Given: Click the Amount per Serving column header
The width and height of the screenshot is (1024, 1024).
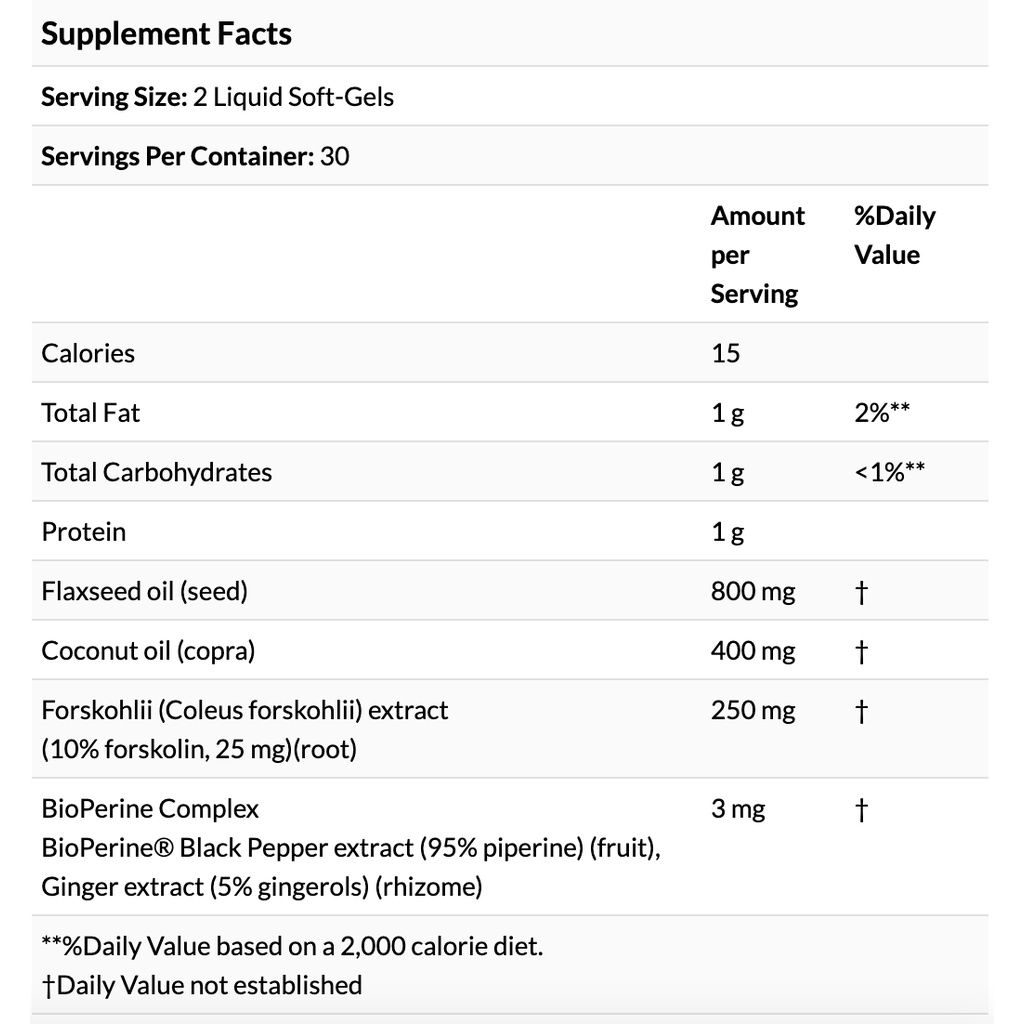Looking at the screenshot, I should click(x=758, y=255).
